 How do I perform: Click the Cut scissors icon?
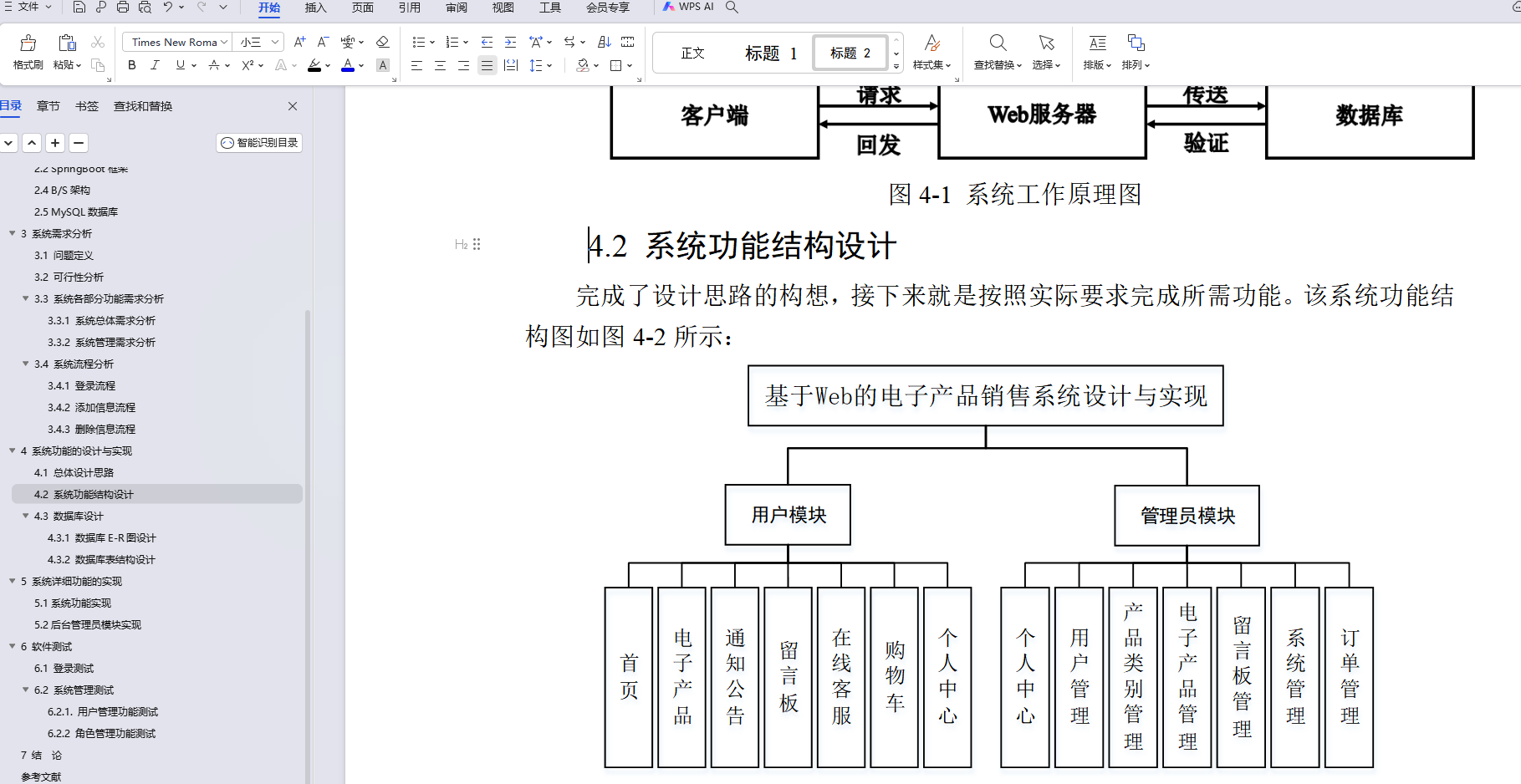coord(98,42)
